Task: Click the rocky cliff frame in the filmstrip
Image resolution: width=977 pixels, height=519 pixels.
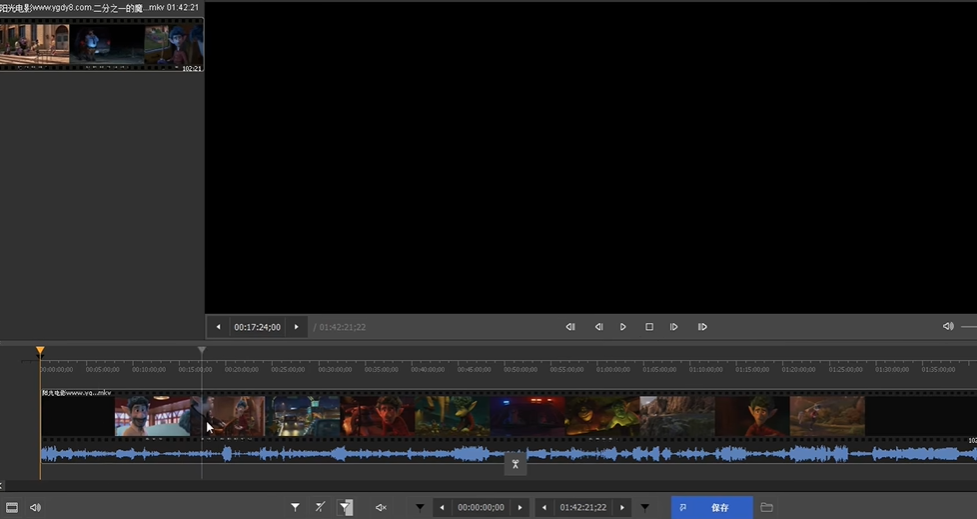Action: click(x=677, y=416)
